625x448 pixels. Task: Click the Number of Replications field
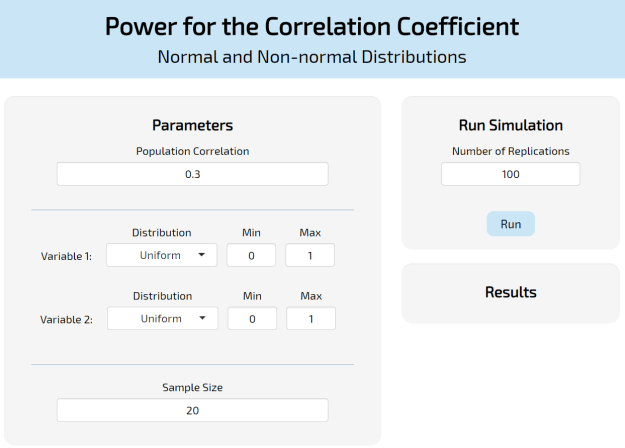click(x=510, y=174)
